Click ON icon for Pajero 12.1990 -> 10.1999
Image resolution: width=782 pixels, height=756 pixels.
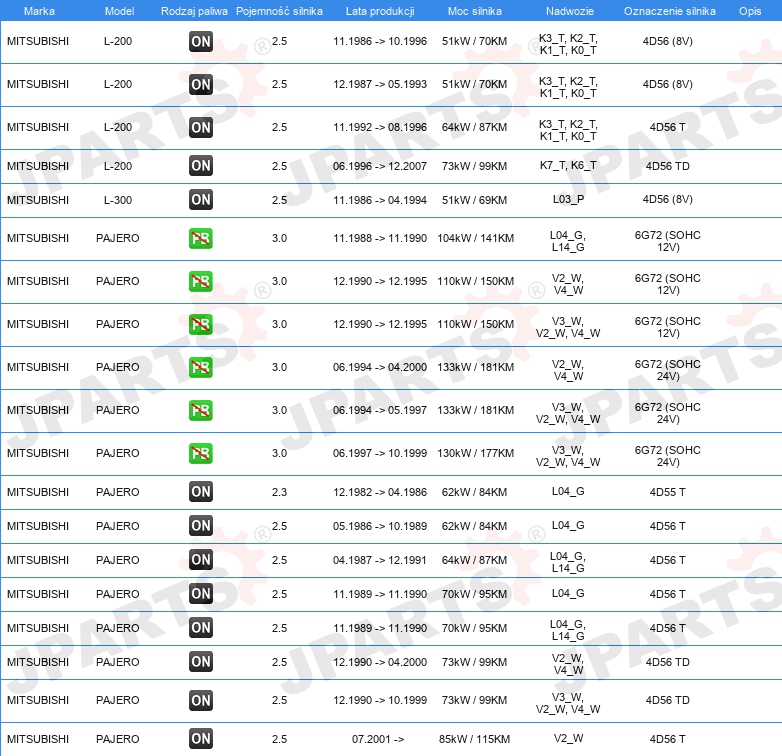click(x=201, y=700)
